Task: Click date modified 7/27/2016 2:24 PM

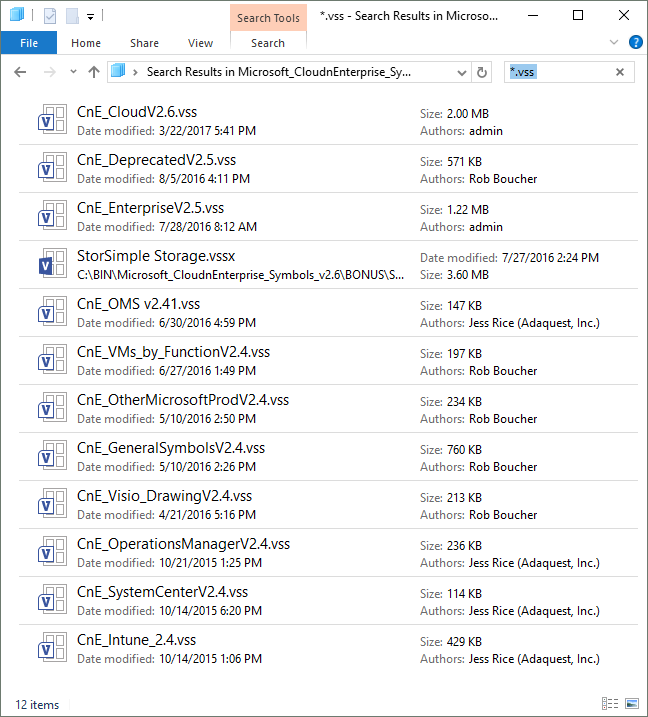Action: [x=550, y=257]
